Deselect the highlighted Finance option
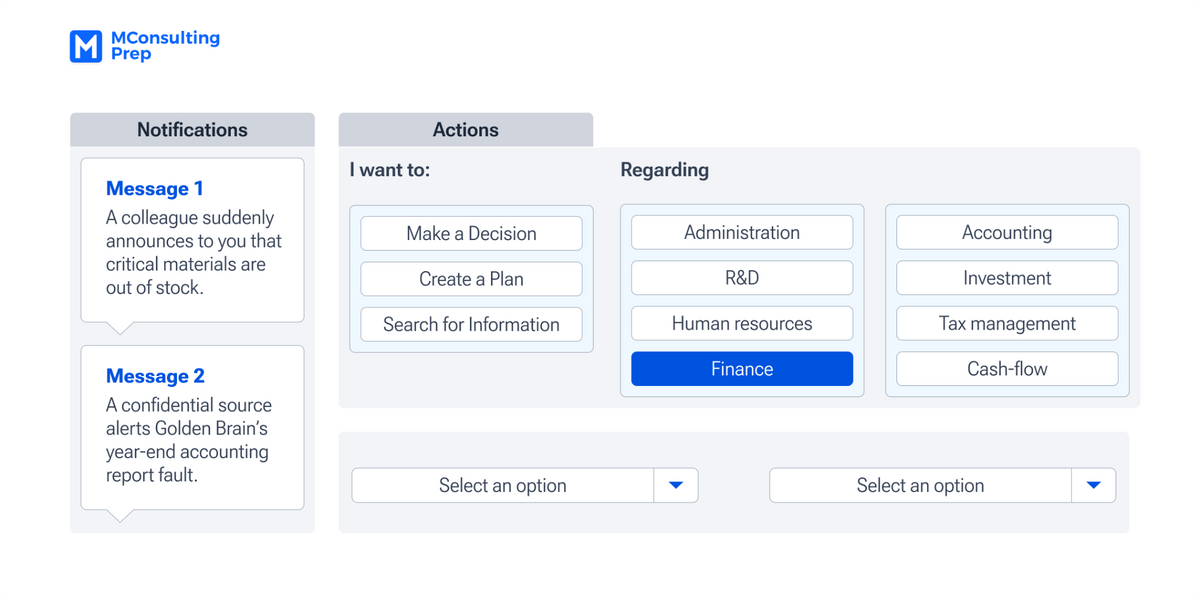1200x602 pixels. pos(742,369)
